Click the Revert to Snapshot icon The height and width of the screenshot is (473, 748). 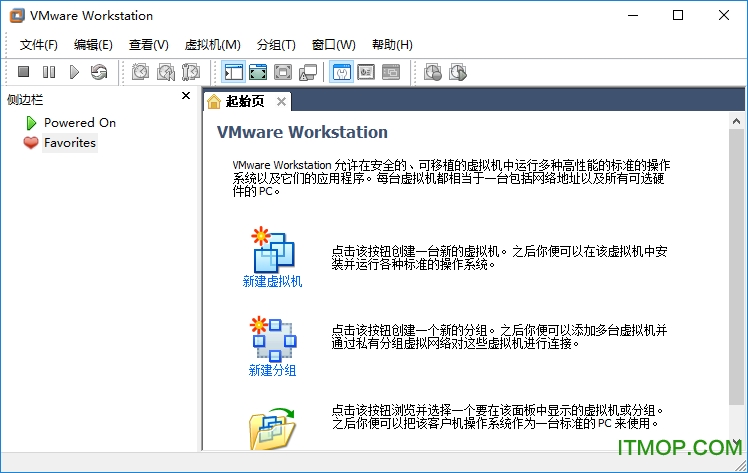pyautogui.click(x=166, y=72)
